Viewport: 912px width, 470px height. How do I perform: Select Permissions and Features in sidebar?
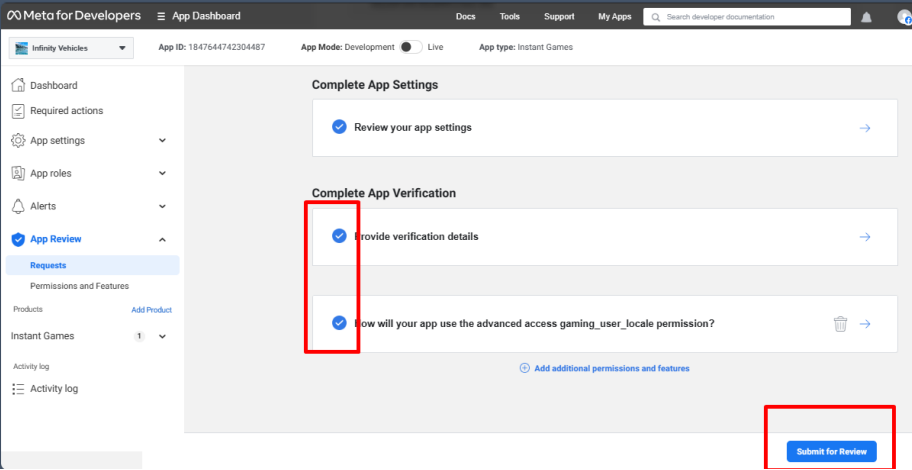point(80,286)
